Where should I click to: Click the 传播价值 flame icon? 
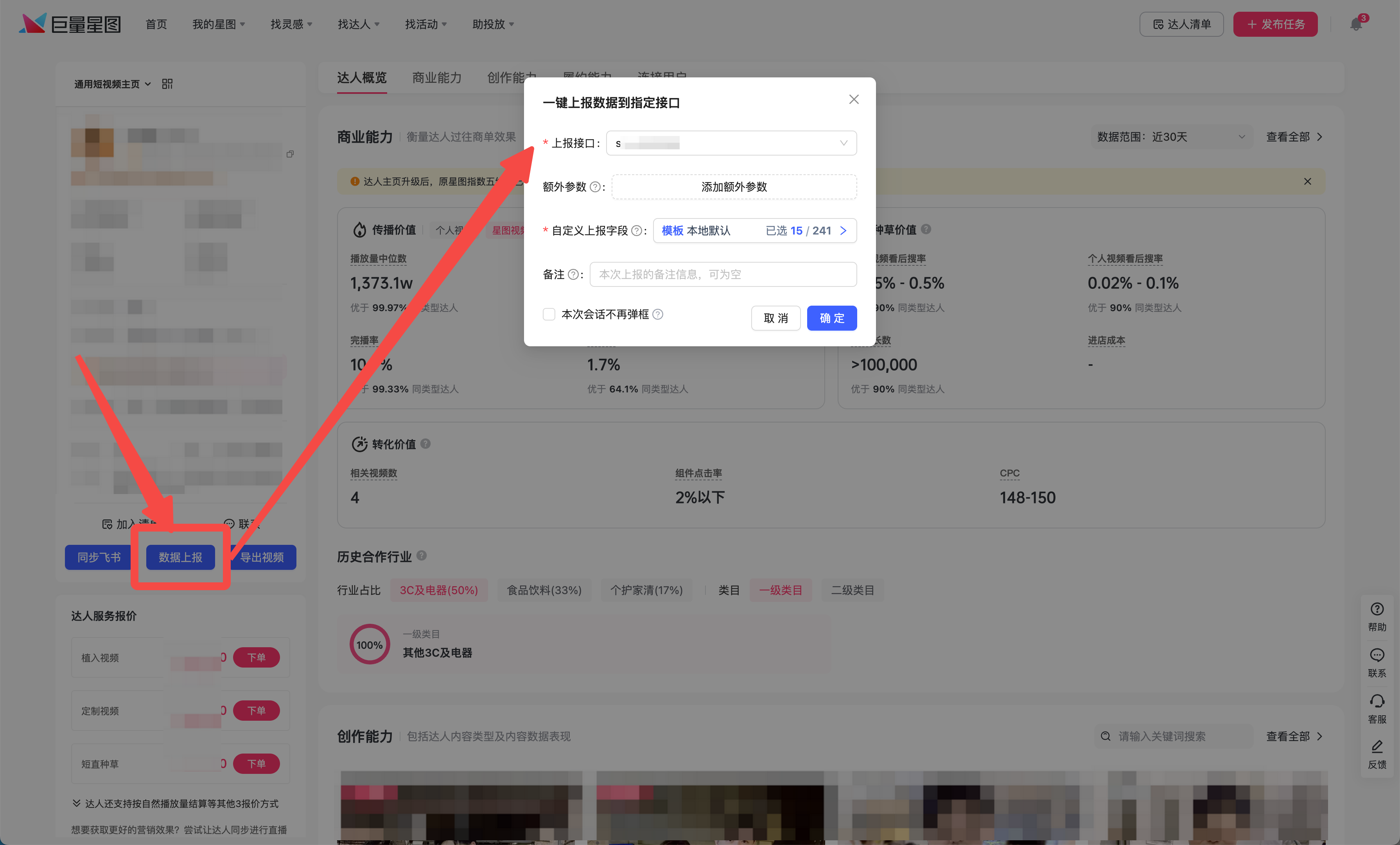tap(360, 229)
